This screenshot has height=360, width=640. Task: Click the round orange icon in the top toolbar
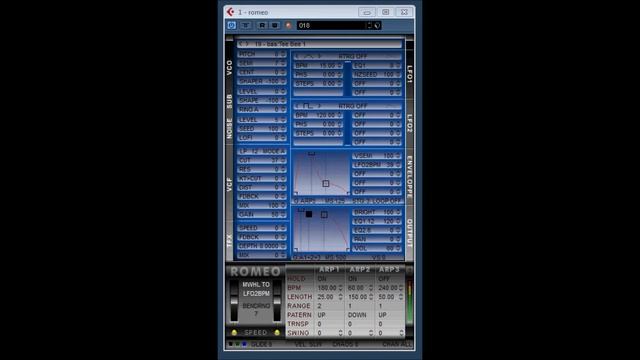[x=288, y=25]
